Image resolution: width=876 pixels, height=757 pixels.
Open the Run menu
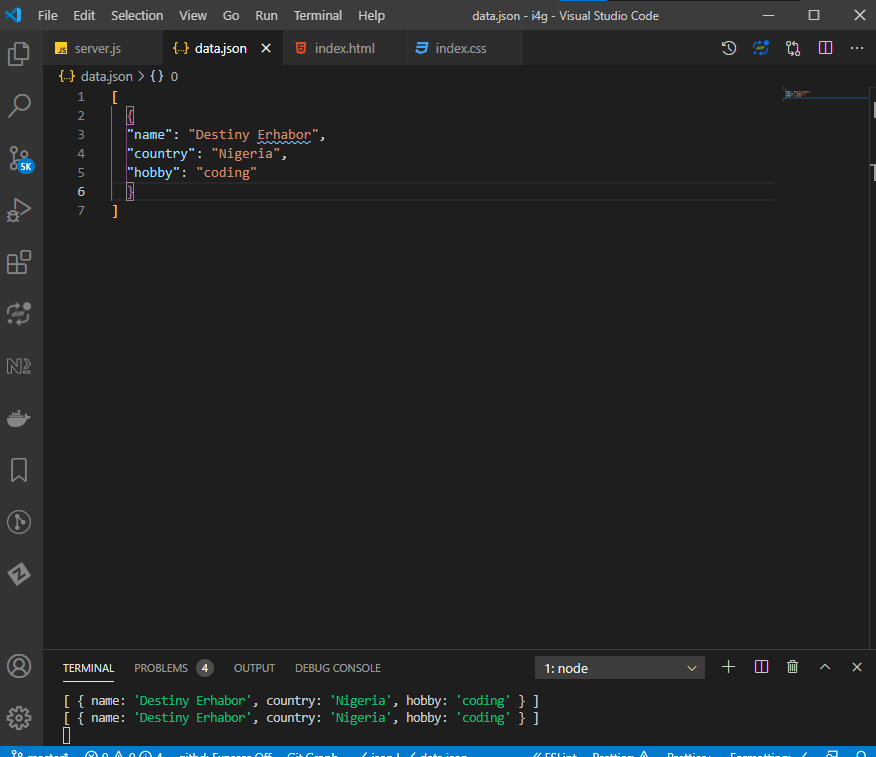(266, 16)
